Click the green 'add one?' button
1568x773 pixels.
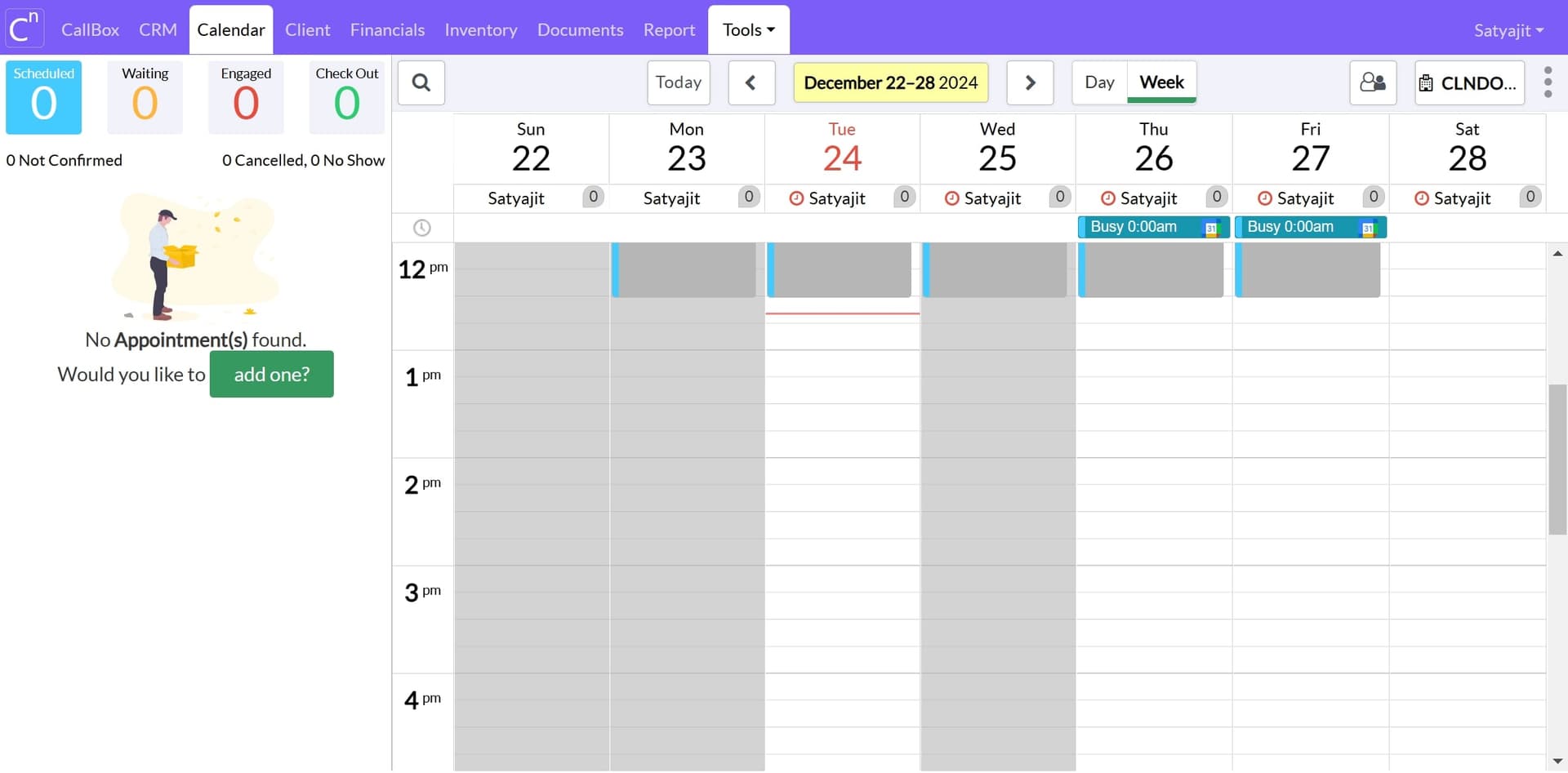coord(271,374)
